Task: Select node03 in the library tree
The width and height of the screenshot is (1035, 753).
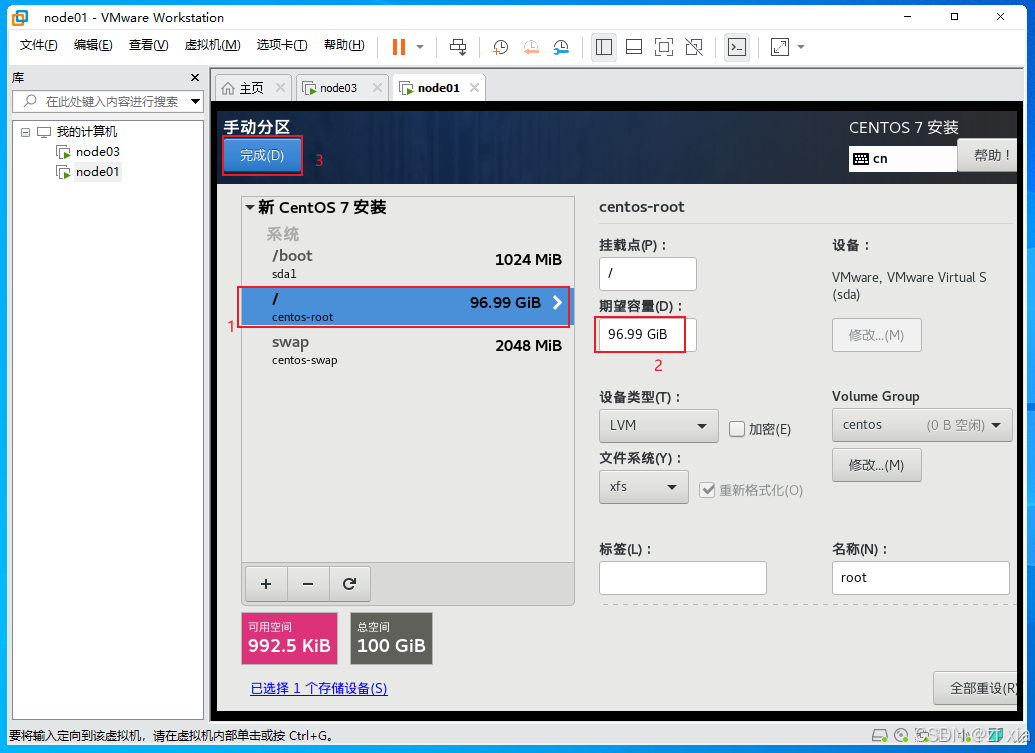Action: 88,152
